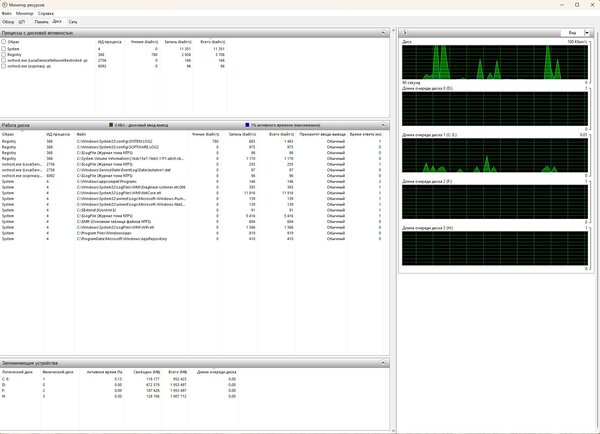
Task: Select the NetCore.etl file row
Action: (191, 193)
